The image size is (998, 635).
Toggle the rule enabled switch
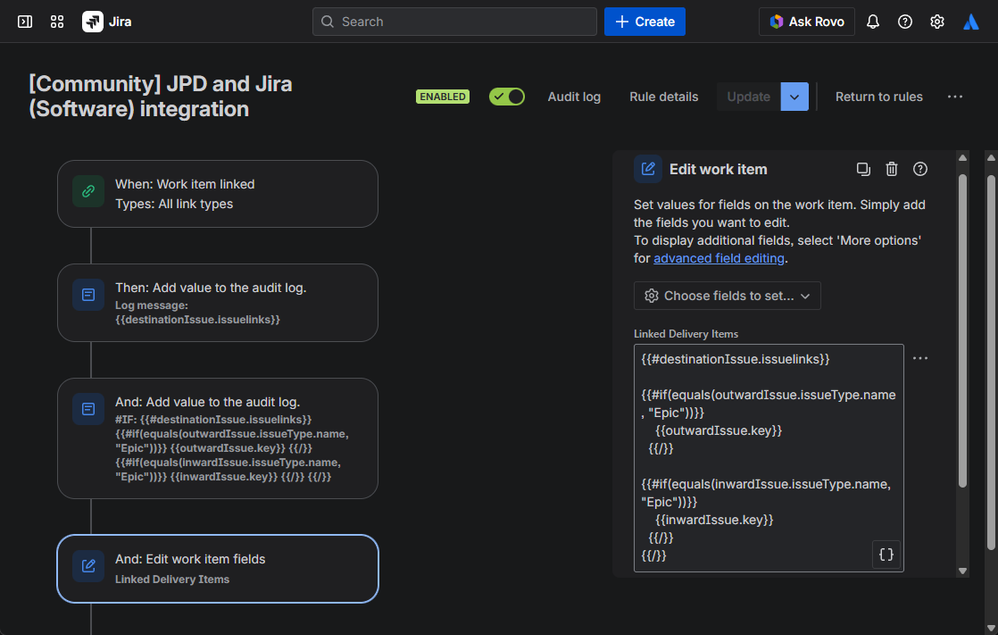click(x=507, y=97)
